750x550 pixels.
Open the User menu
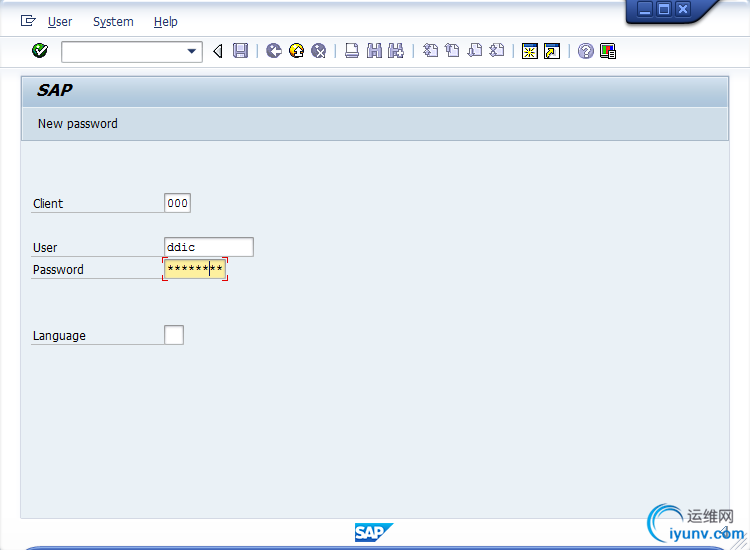(x=60, y=22)
